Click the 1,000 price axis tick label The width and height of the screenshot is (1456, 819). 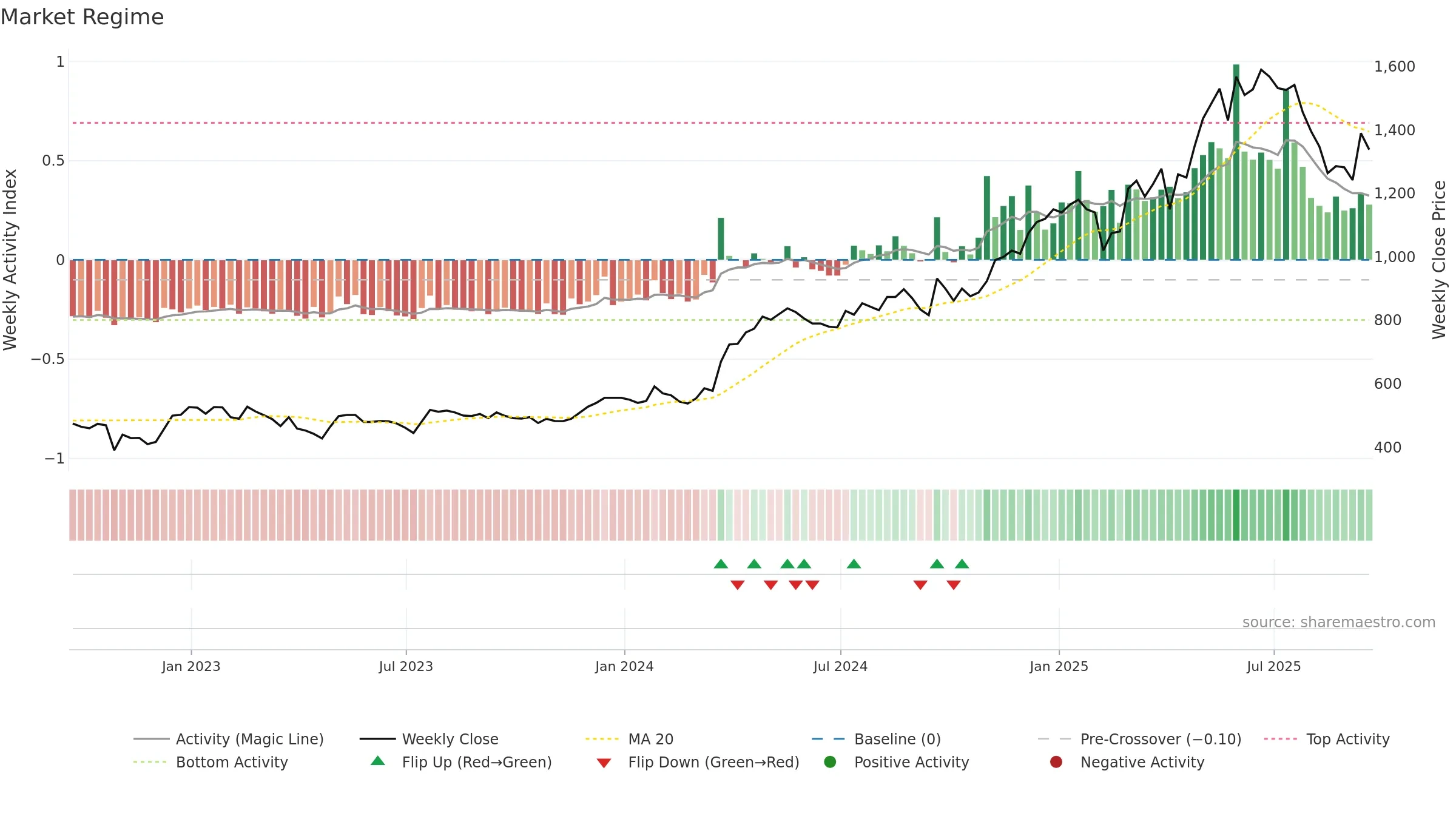click(x=1395, y=257)
